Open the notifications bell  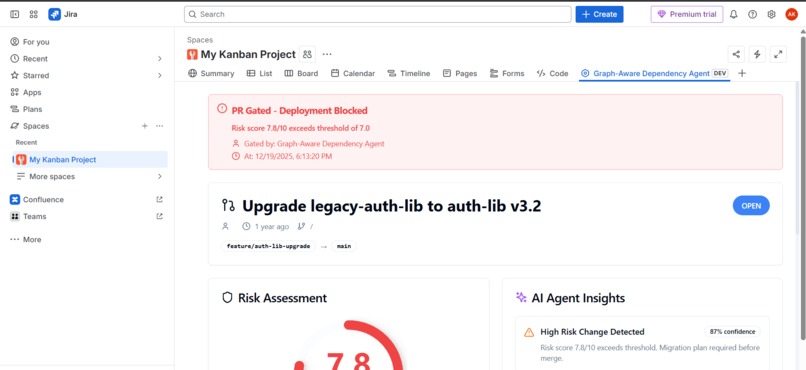pos(734,14)
